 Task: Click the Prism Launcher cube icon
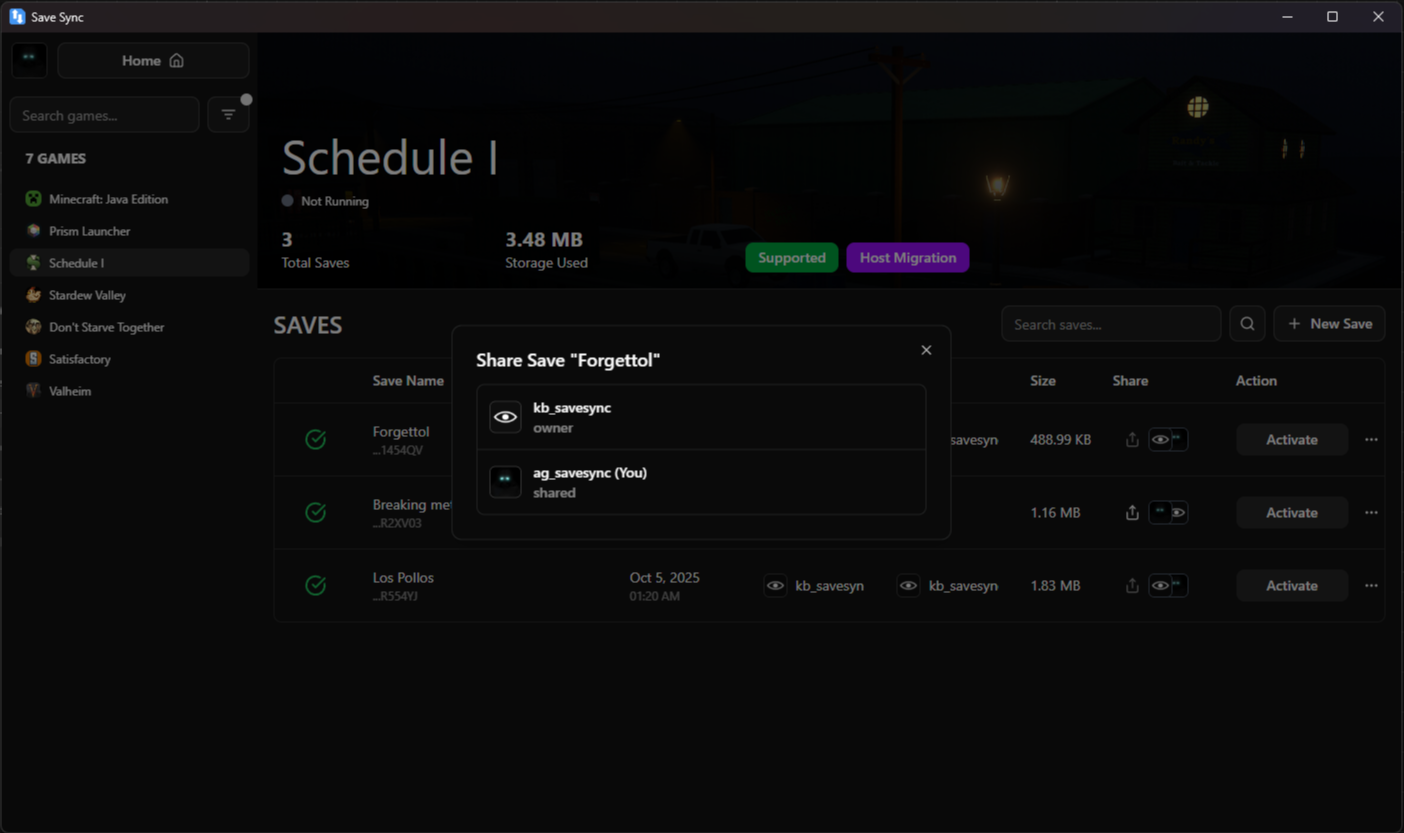coord(33,231)
